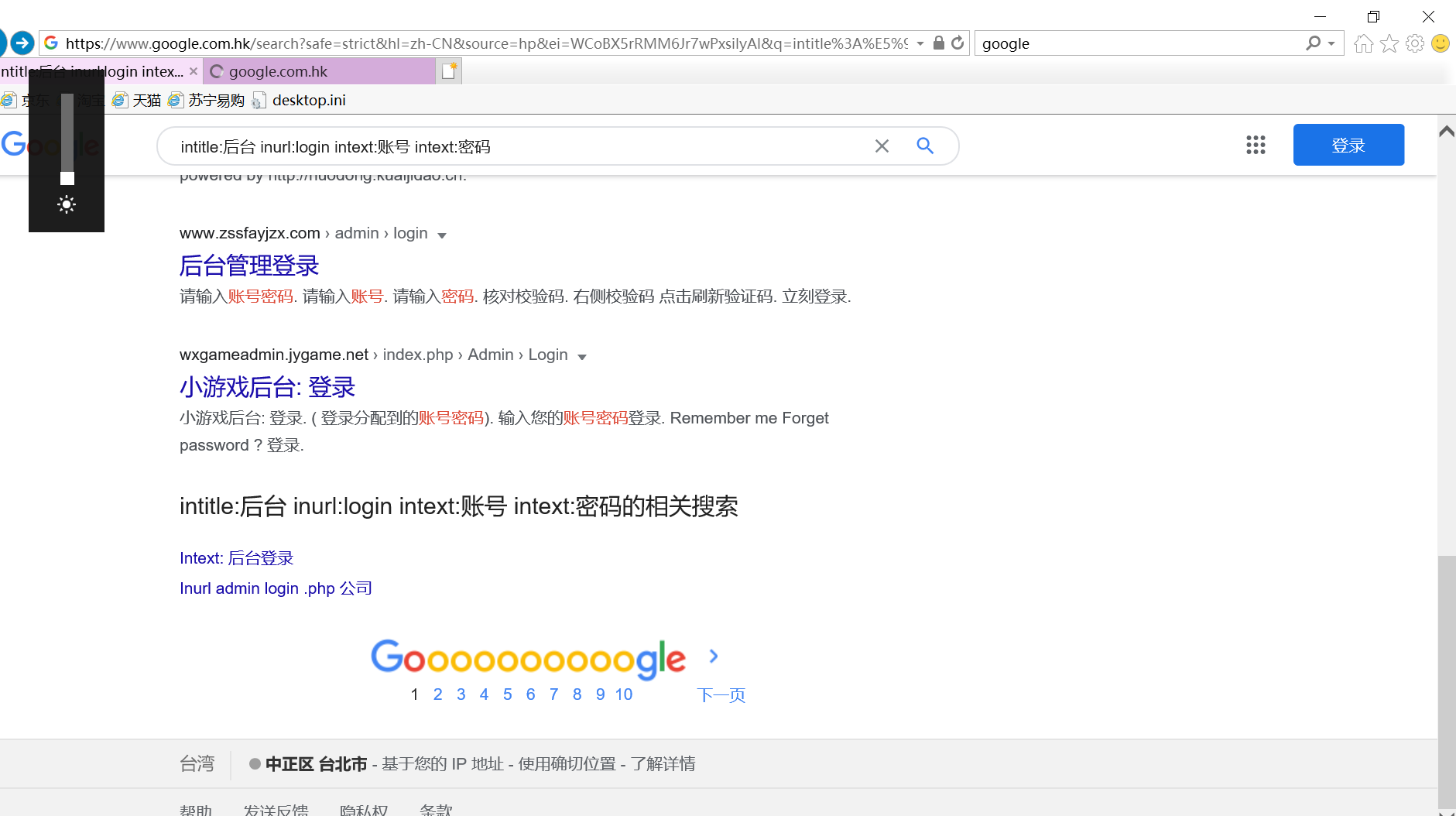The width and height of the screenshot is (1456, 816).
Task: Open the Google apps grid launcher
Action: pos(1256,145)
